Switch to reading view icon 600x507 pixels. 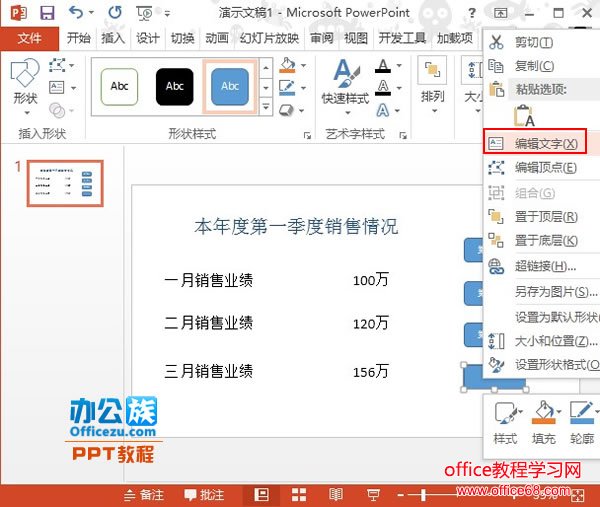click(x=336, y=494)
